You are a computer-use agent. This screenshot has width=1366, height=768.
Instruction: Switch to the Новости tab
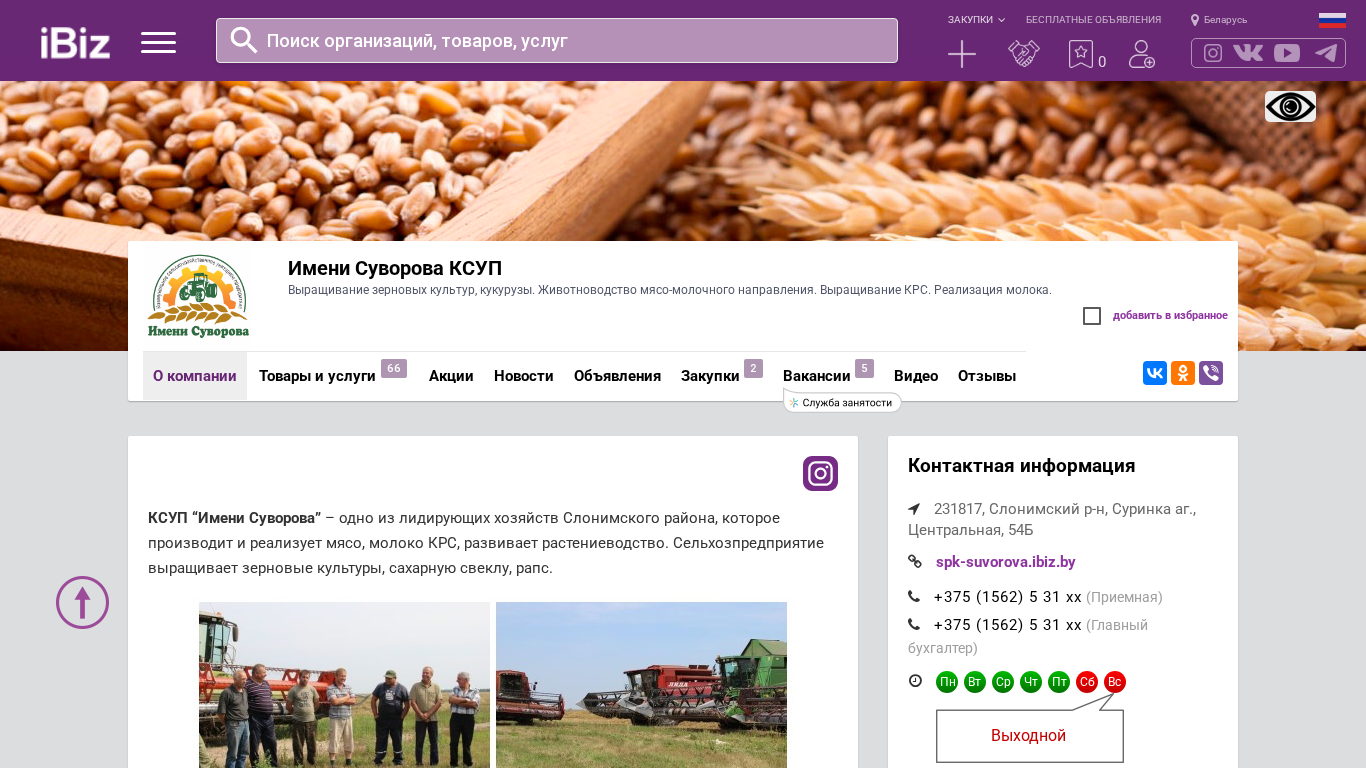click(x=524, y=376)
